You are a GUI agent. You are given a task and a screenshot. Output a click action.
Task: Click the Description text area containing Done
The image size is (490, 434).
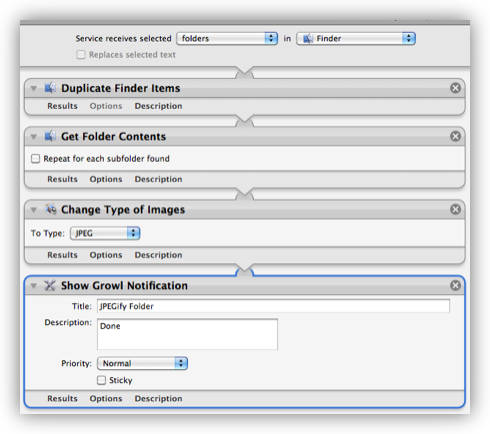pyautogui.click(x=187, y=334)
